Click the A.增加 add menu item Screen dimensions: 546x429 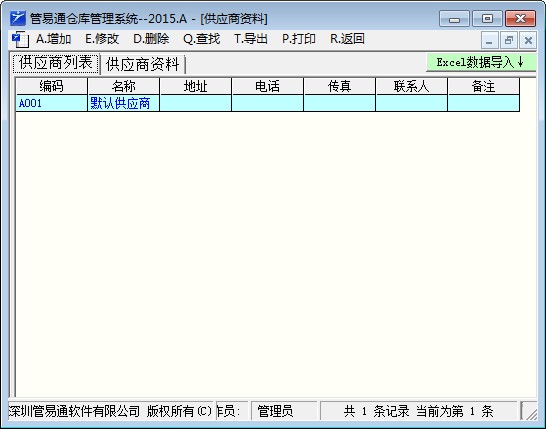pyautogui.click(x=54, y=39)
